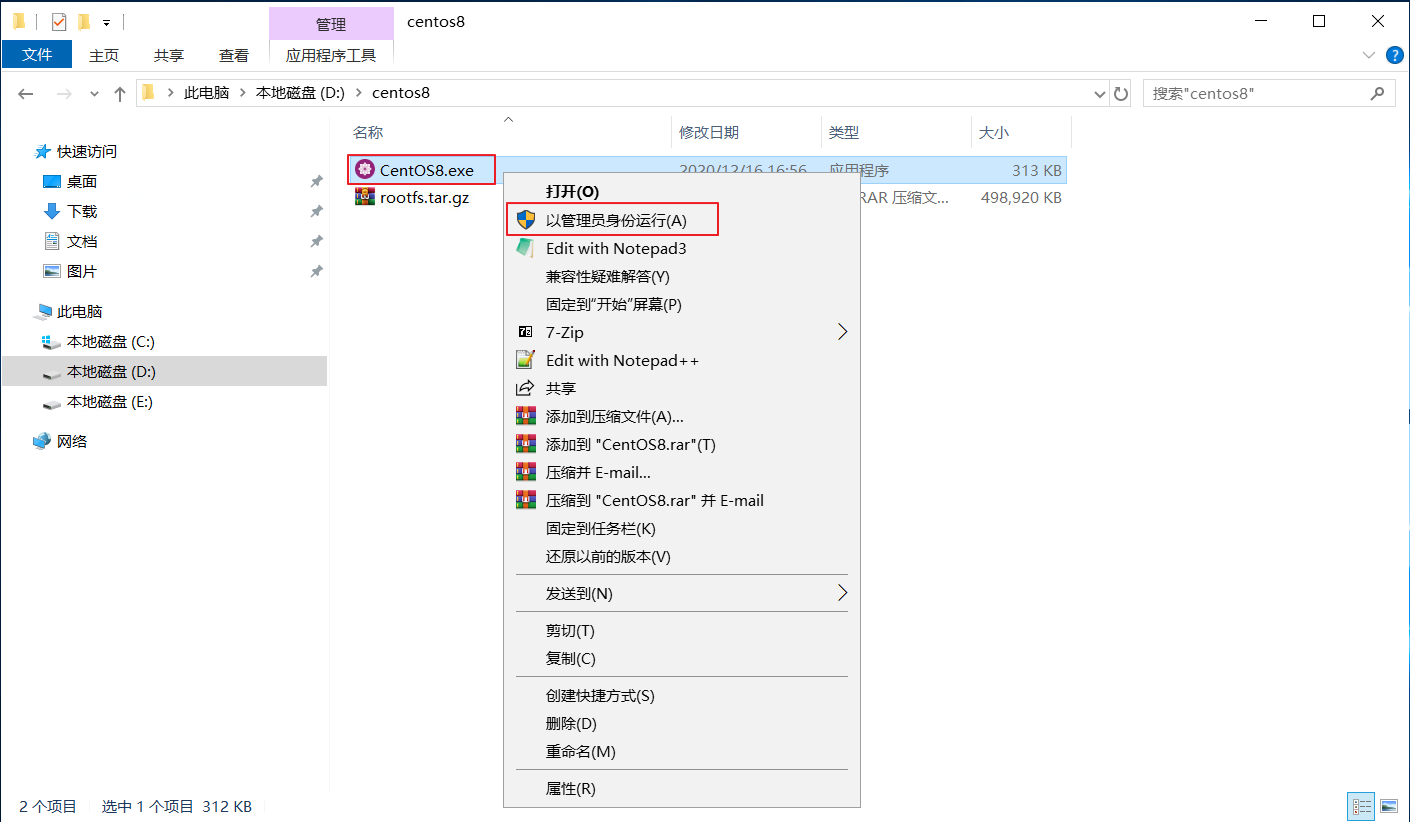Choose 重命名(M) from context menu
This screenshot has width=1410, height=822.
coord(580,751)
